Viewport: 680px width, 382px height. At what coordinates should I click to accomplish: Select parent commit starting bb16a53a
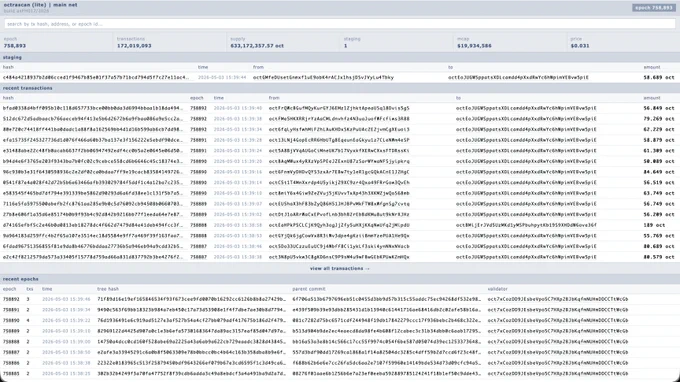386,342
